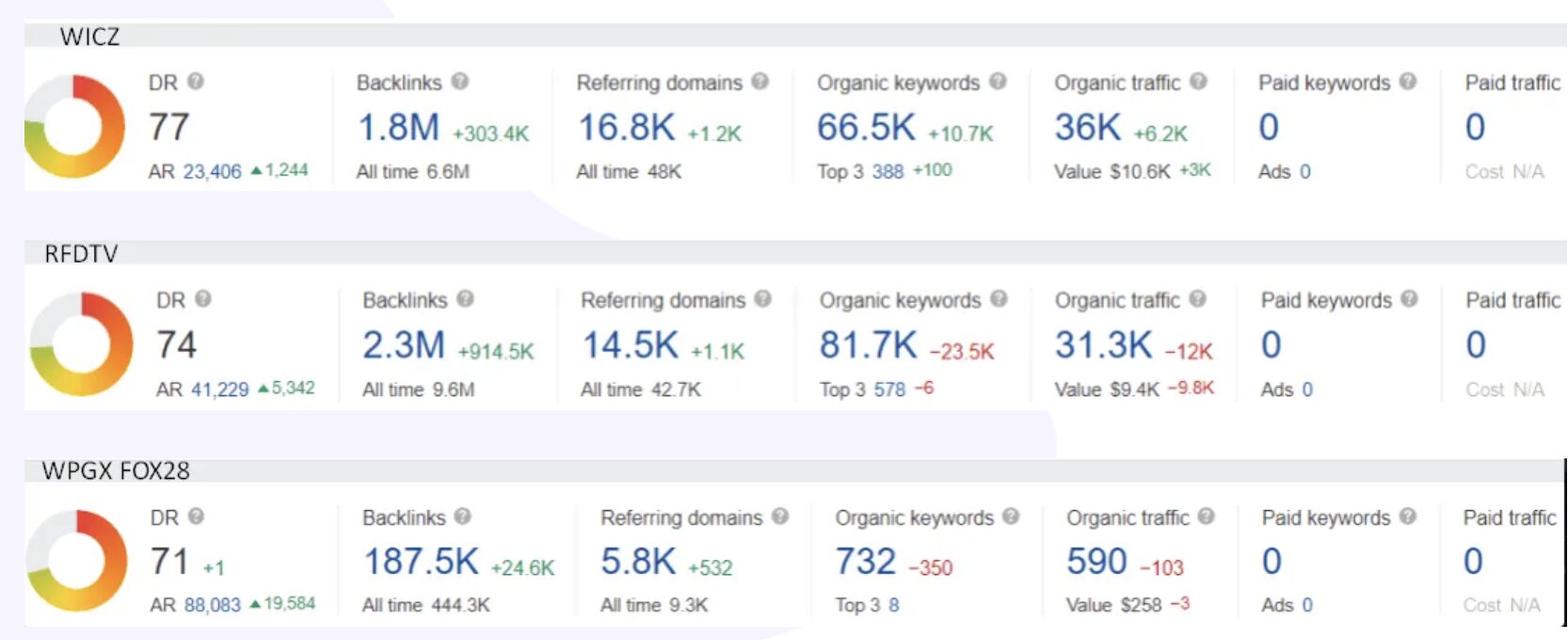
Task: Click WPGX FOX28 organic keywords value 732
Action: [865, 562]
